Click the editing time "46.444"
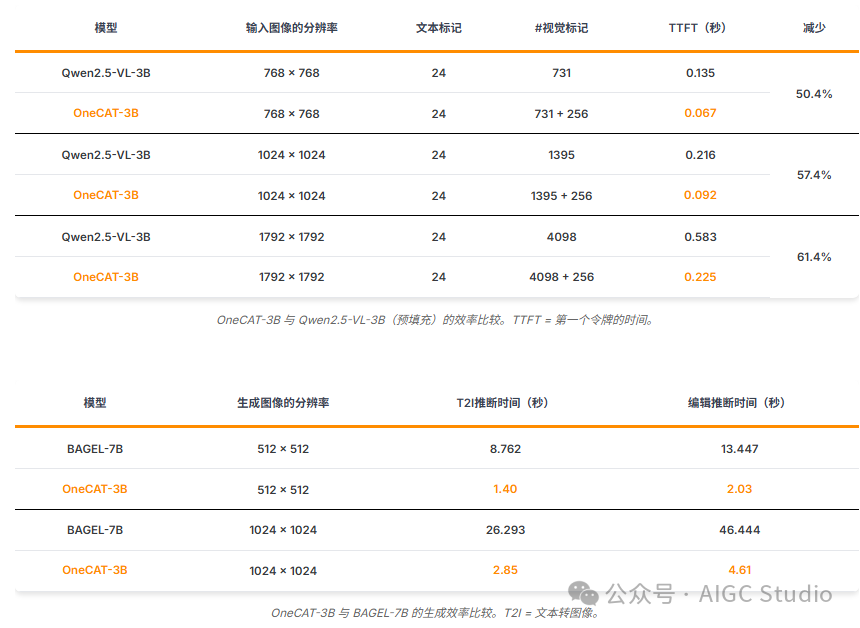This screenshot has height=628, width=860. point(739,530)
